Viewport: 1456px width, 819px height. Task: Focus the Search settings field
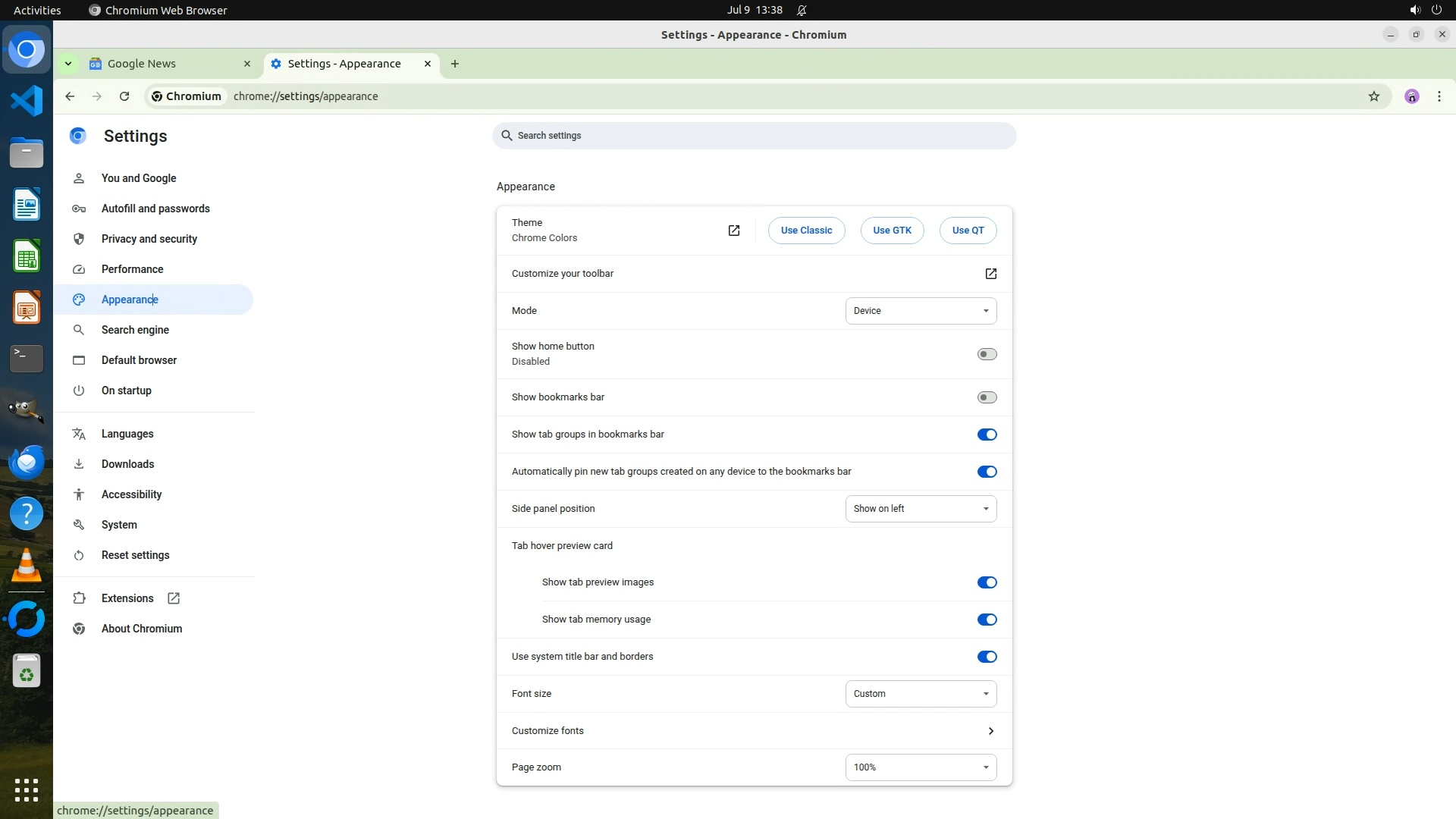coord(755,136)
